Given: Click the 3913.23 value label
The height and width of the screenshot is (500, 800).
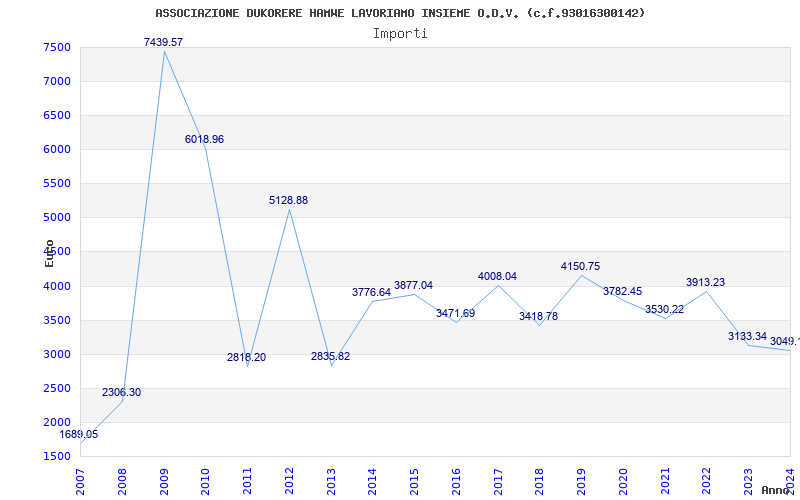Looking at the screenshot, I should coord(706,282).
